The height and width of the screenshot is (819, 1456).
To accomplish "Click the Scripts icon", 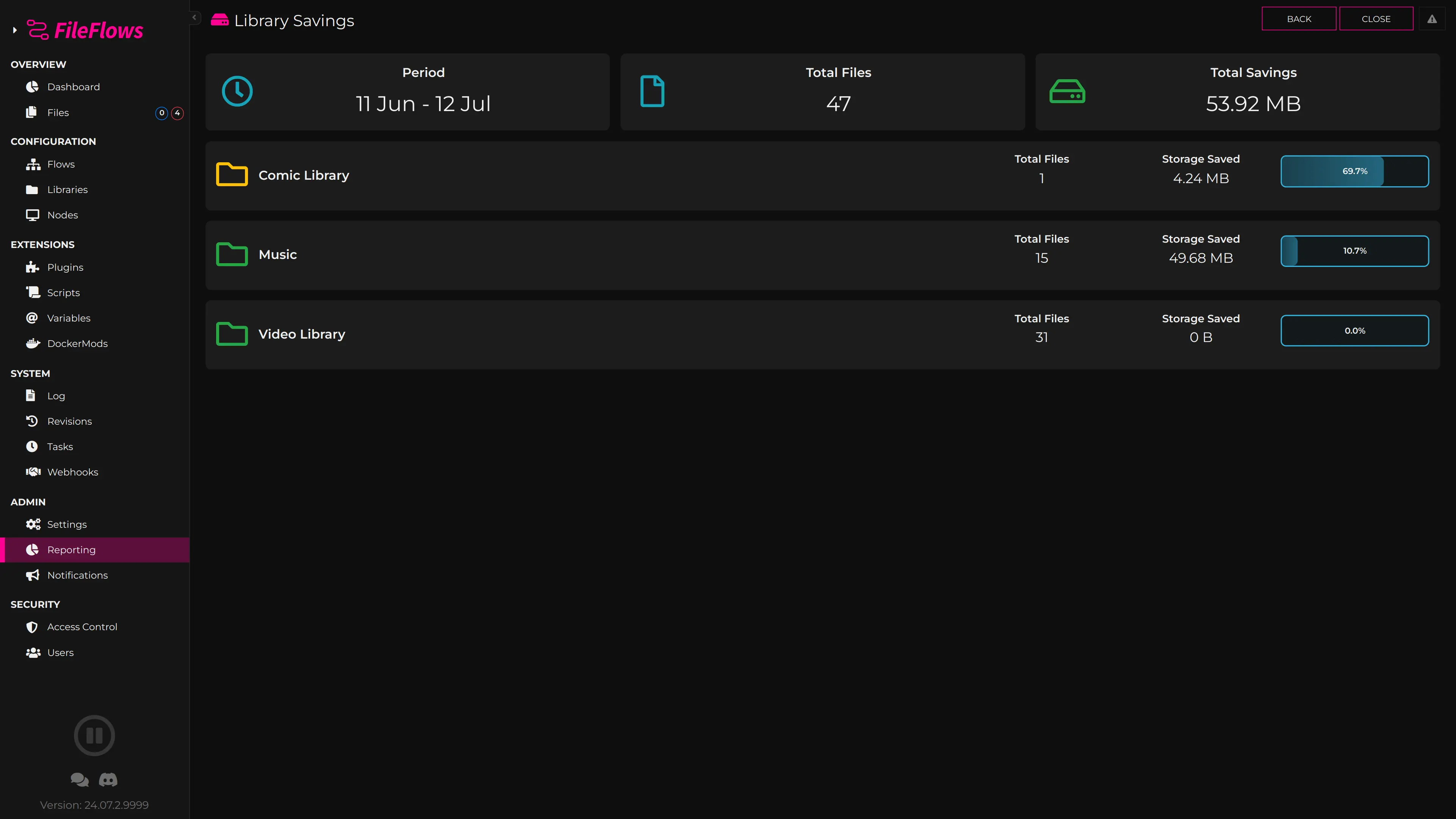I will (x=33, y=292).
